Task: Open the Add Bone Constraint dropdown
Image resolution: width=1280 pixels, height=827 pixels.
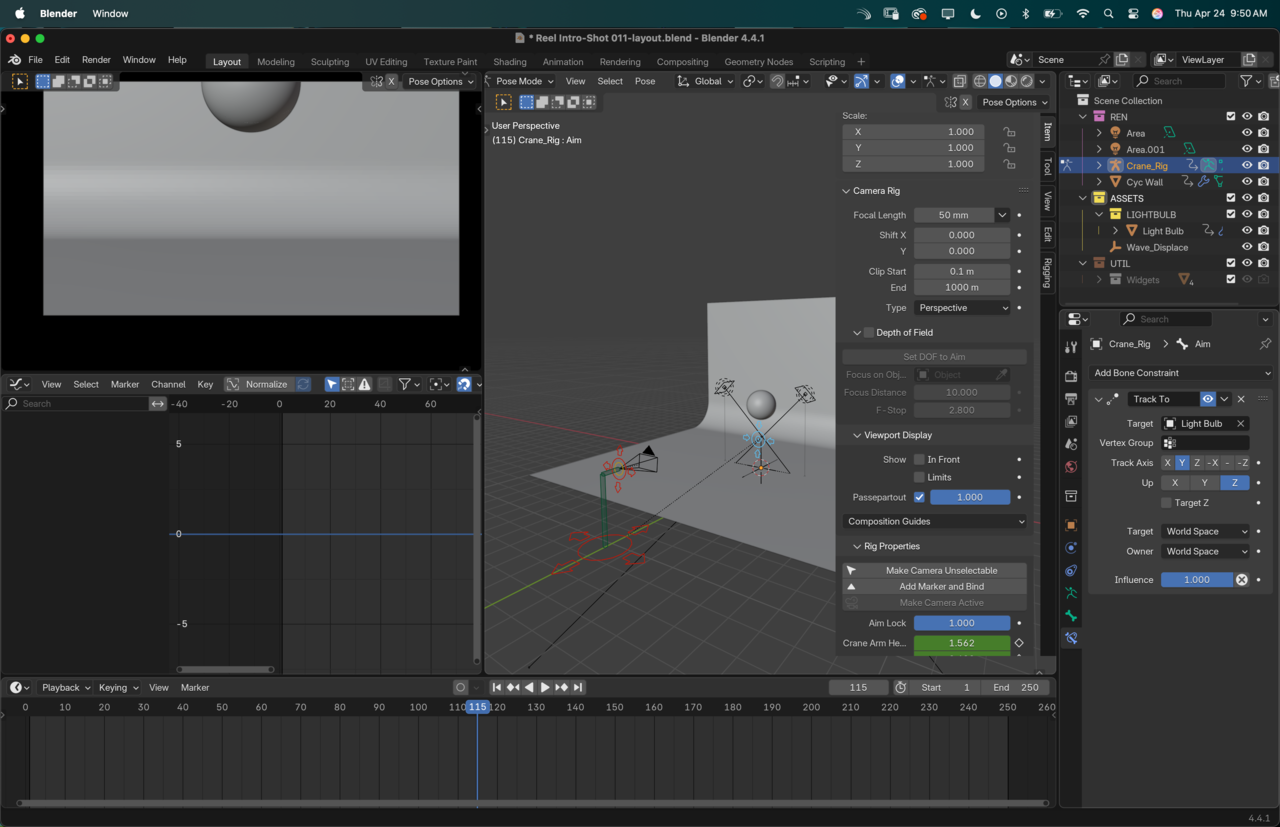Action: [1180, 373]
